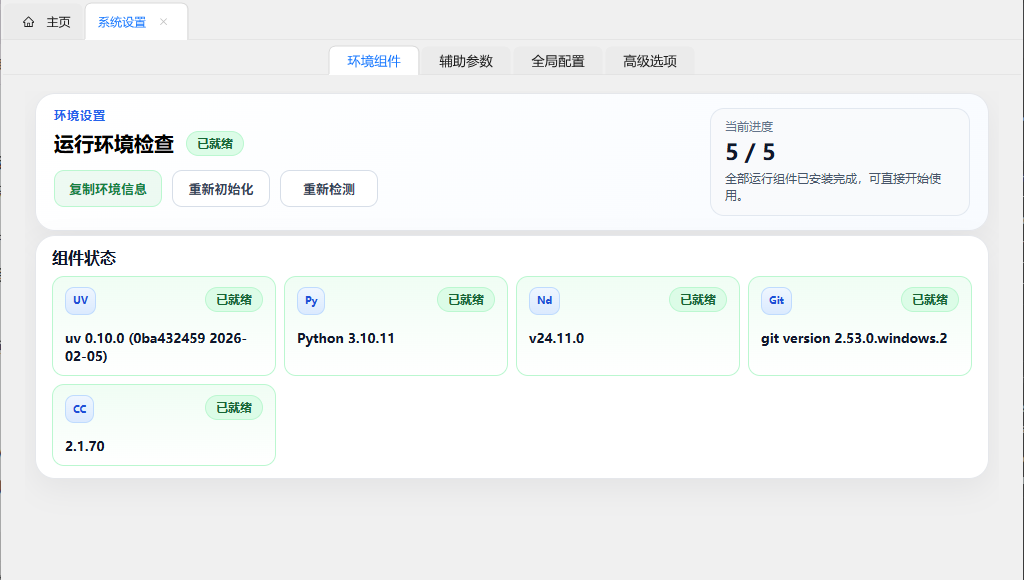
Task: Open the 高级选项 tab
Action: [649, 60]
